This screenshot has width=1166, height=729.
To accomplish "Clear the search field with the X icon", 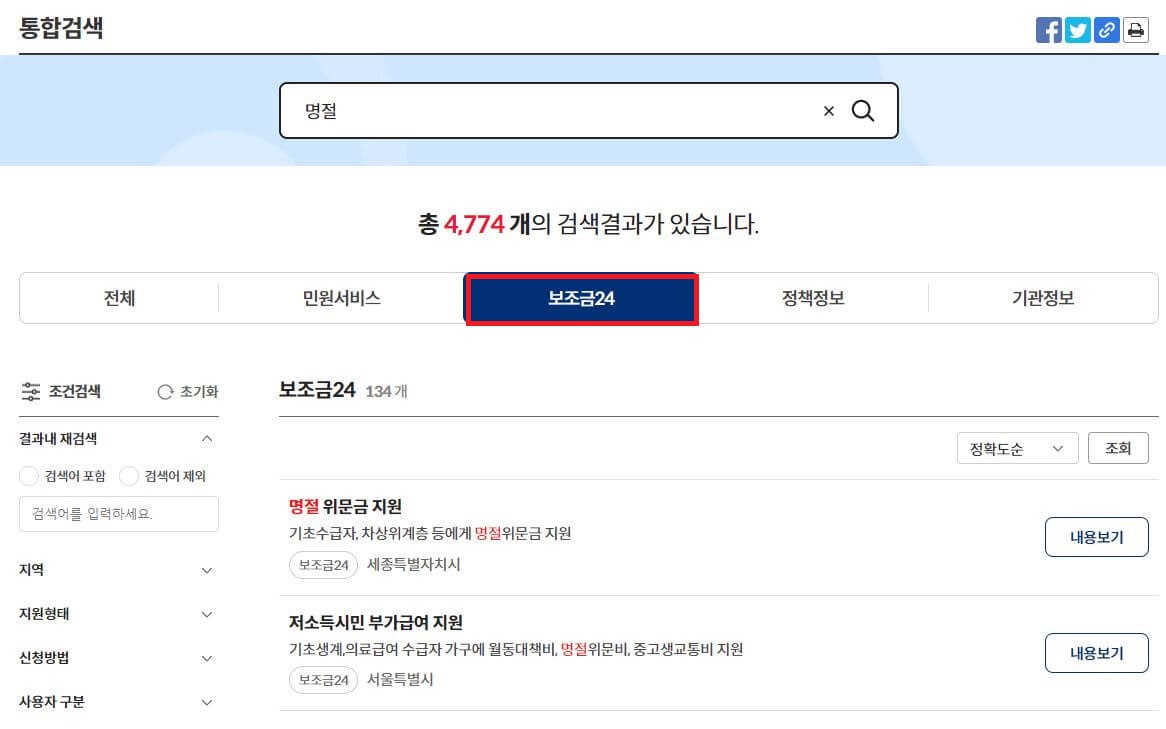I will (828, 111).
